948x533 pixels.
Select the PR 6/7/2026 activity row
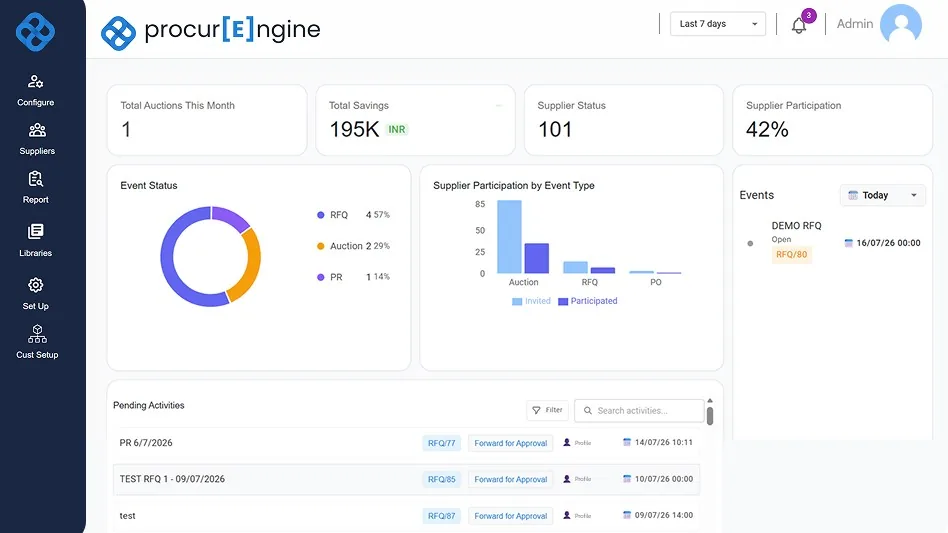406,443
